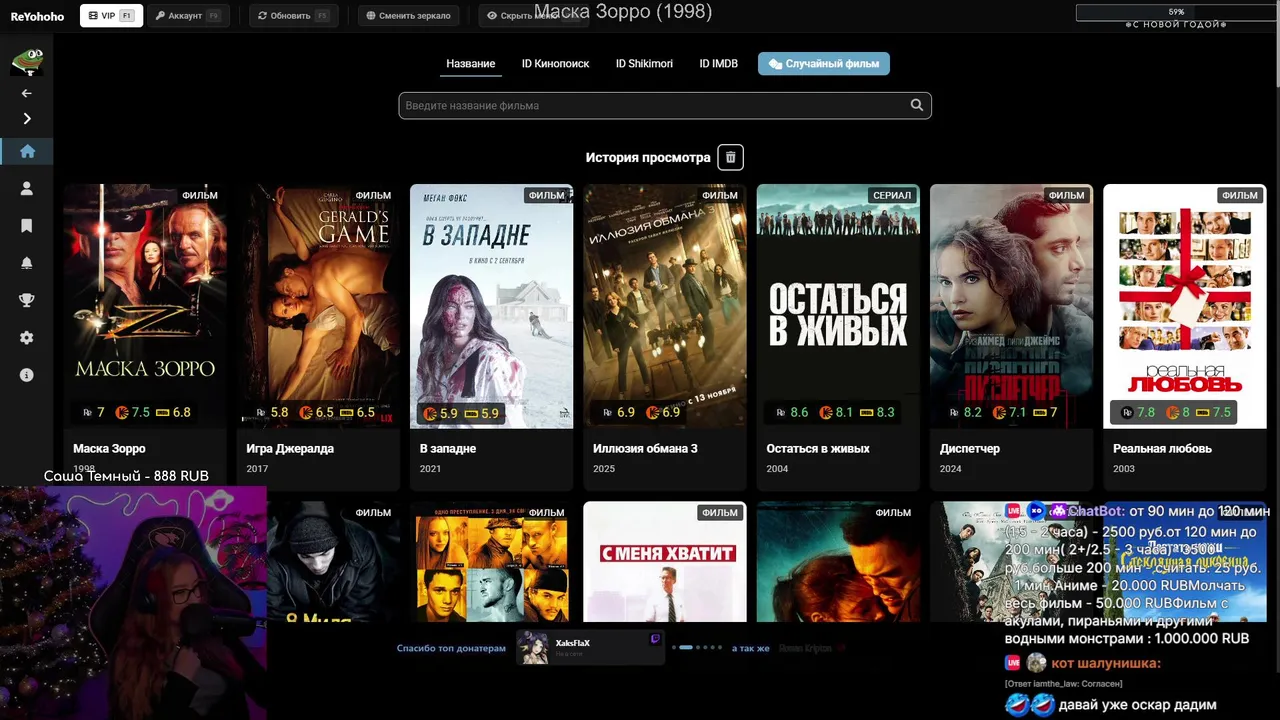The image size is (1280, 720).
Task: Select the ID IMDB tab
Action: coord(718,64)
